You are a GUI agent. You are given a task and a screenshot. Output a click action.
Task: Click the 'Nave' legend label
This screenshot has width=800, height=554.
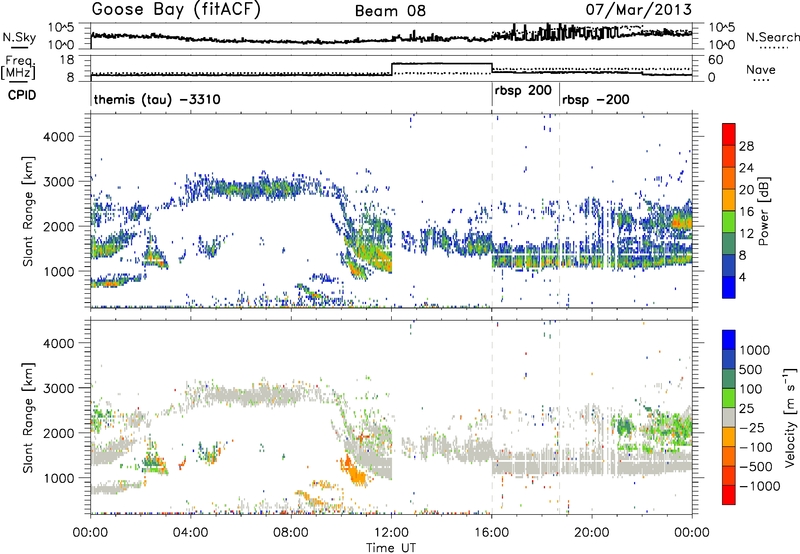(x=761, y=70)
